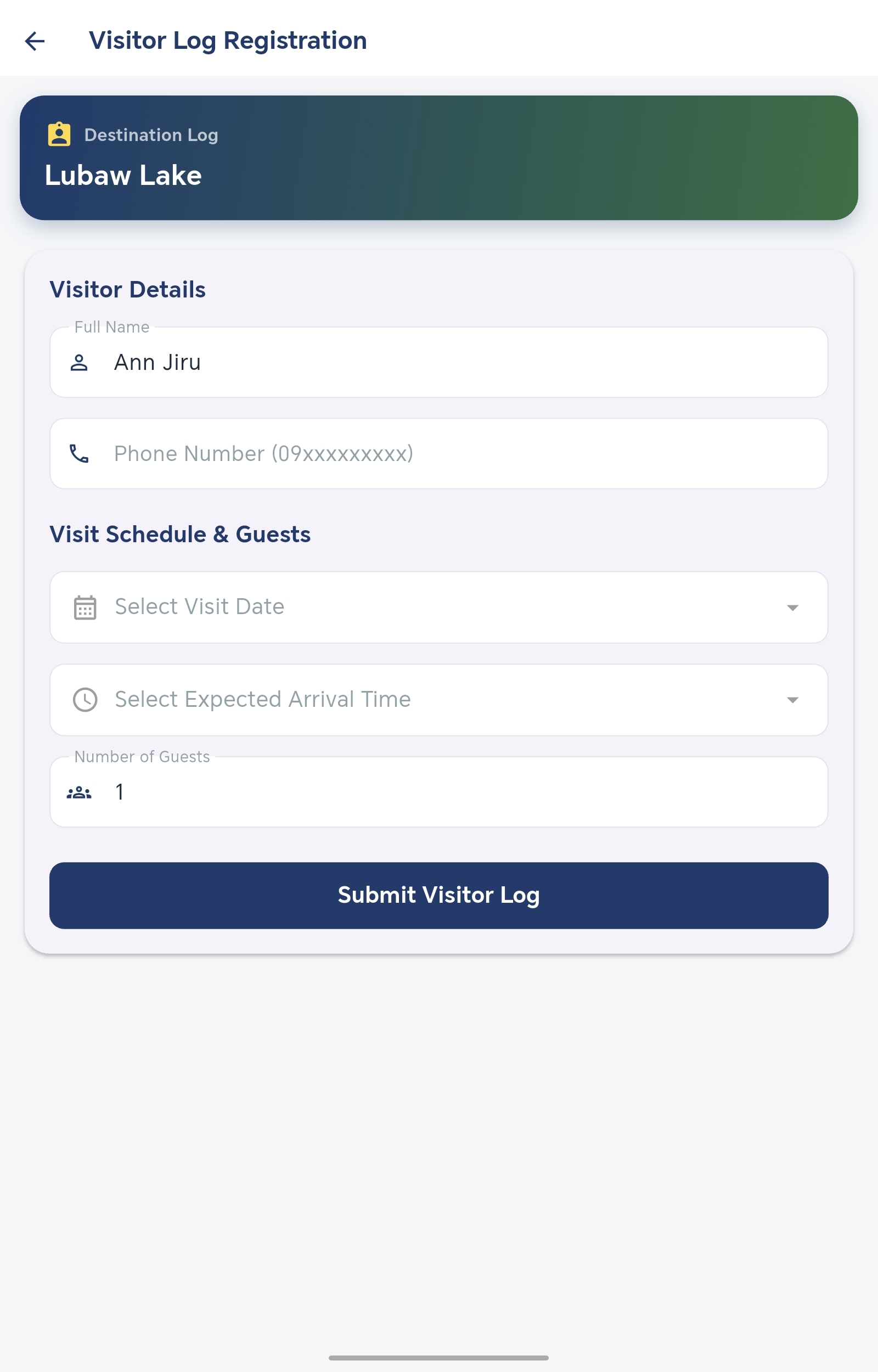878x1372 pixels.
Task: Expand the visit date dropdown arrow
Action: [792, 608]
